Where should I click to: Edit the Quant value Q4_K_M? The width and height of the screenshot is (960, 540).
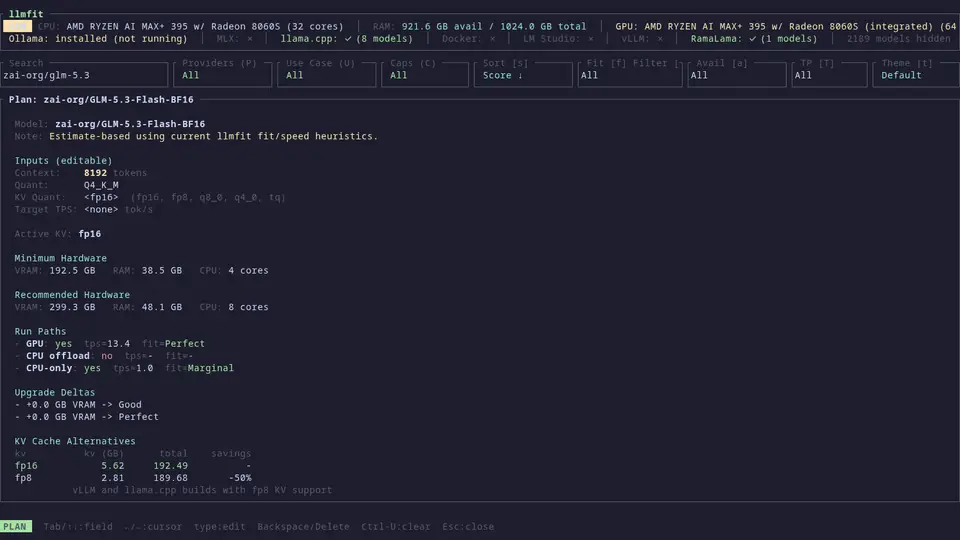tap(101, 185)
